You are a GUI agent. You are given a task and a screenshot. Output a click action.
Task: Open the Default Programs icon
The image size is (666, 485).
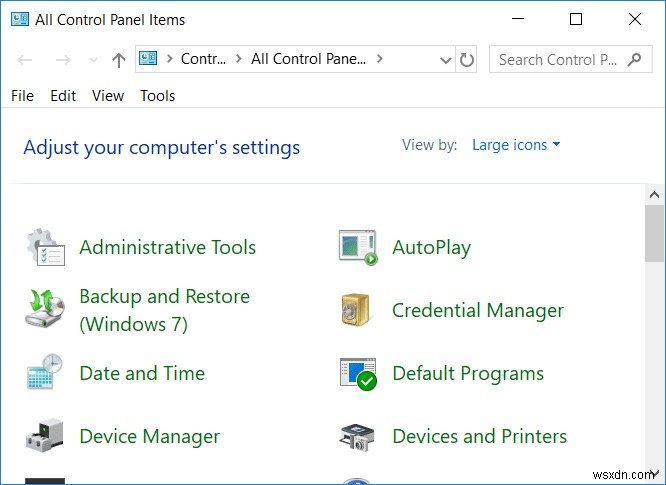[358, 373]
